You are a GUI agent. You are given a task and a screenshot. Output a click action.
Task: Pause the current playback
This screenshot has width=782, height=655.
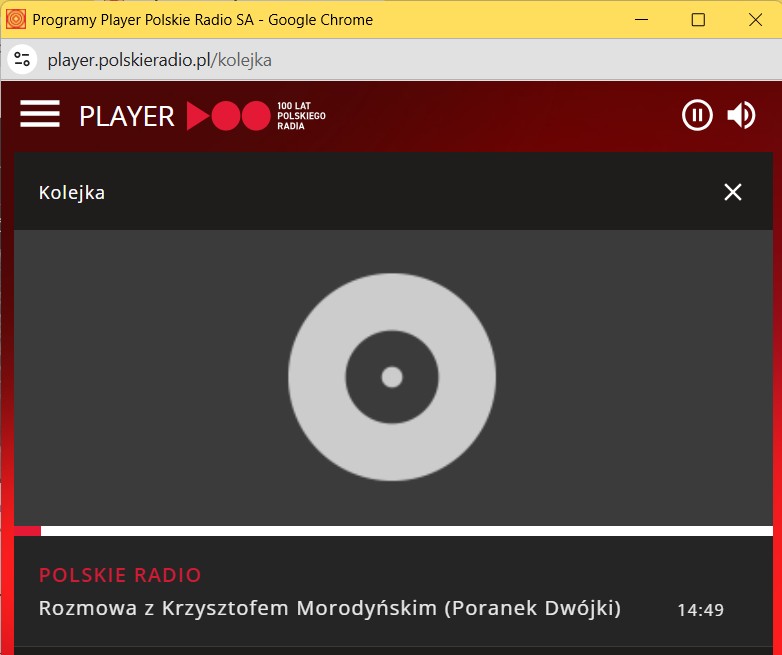[697, 115]
